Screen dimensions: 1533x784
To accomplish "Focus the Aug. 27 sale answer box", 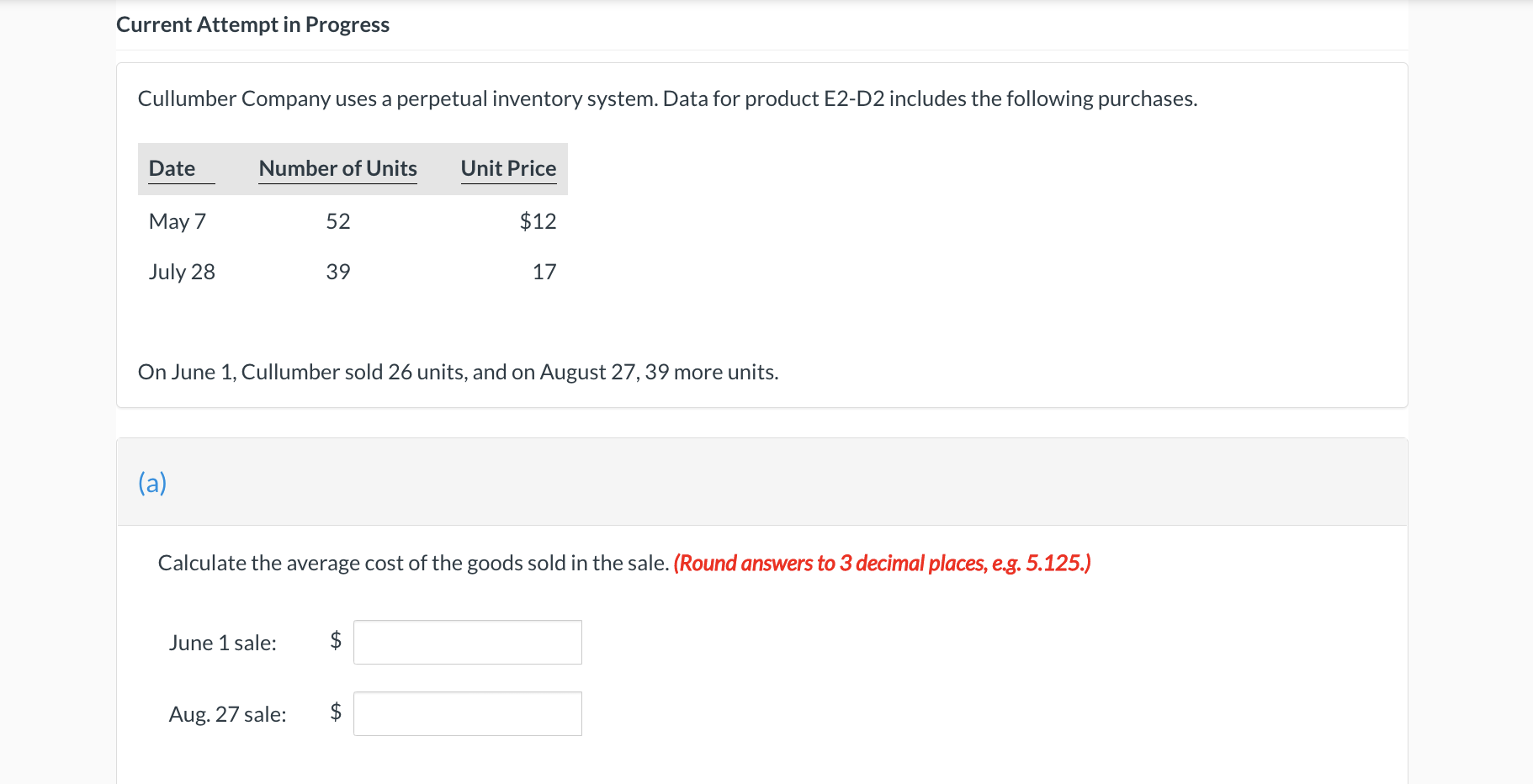I will tap(467, 713).
